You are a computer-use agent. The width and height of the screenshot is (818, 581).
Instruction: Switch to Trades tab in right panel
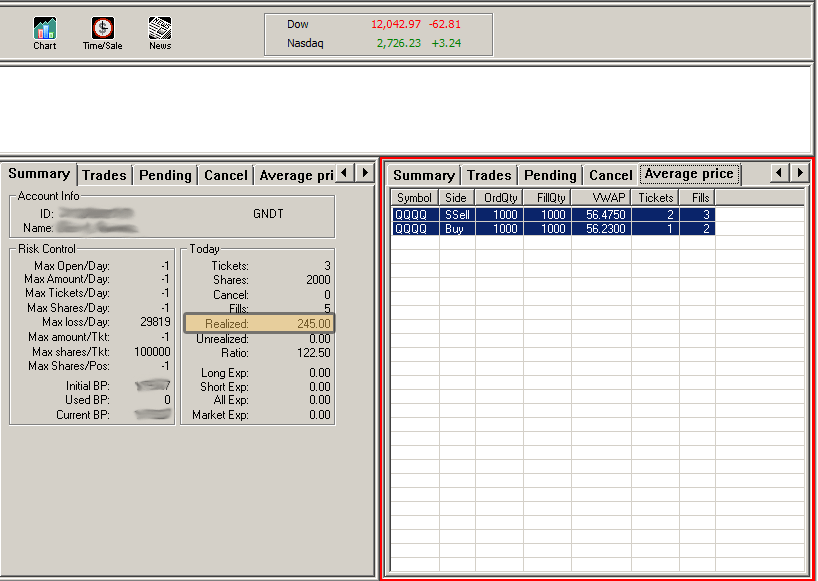(489, 175)
